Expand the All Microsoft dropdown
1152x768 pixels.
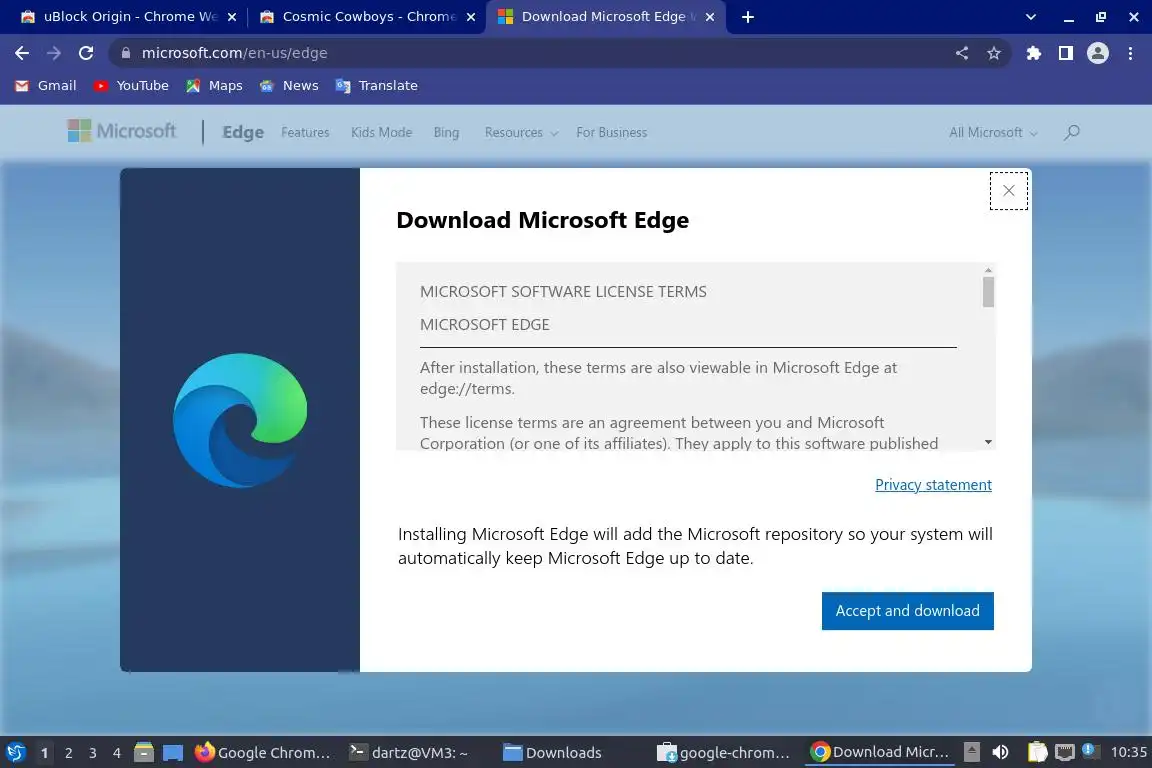point(993,132)
